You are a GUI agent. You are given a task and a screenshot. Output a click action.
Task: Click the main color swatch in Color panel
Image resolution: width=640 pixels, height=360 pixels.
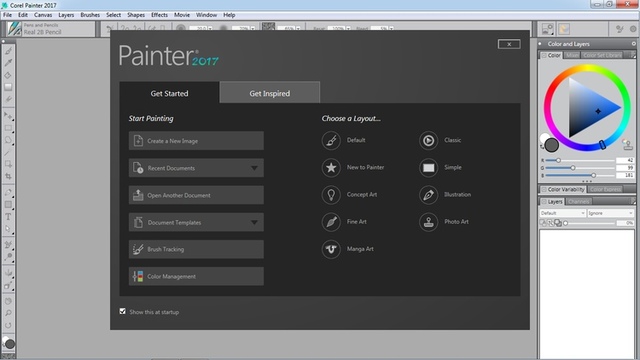tap(552, 145)
